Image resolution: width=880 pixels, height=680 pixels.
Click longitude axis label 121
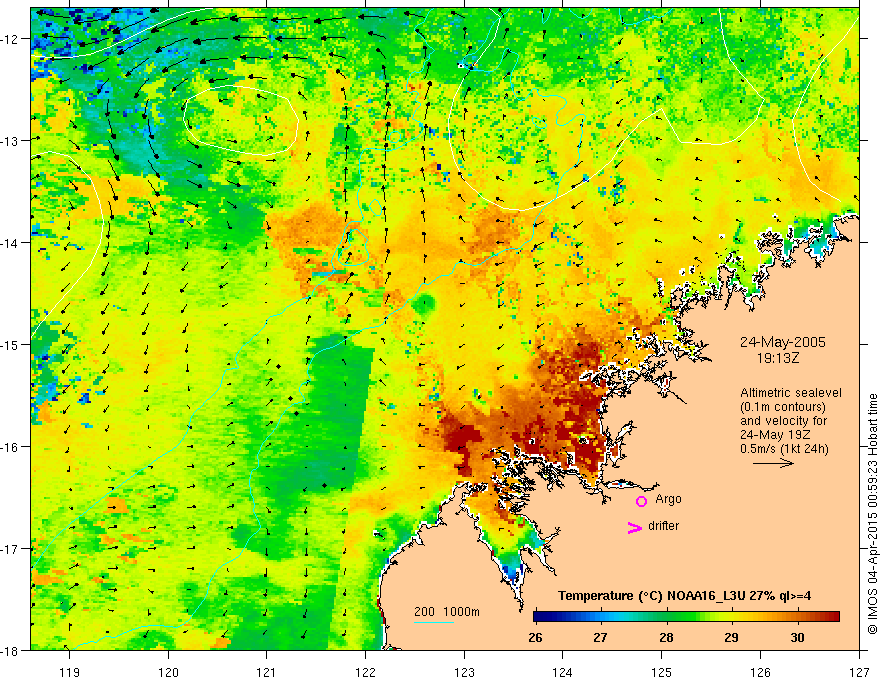click(267, 672)
